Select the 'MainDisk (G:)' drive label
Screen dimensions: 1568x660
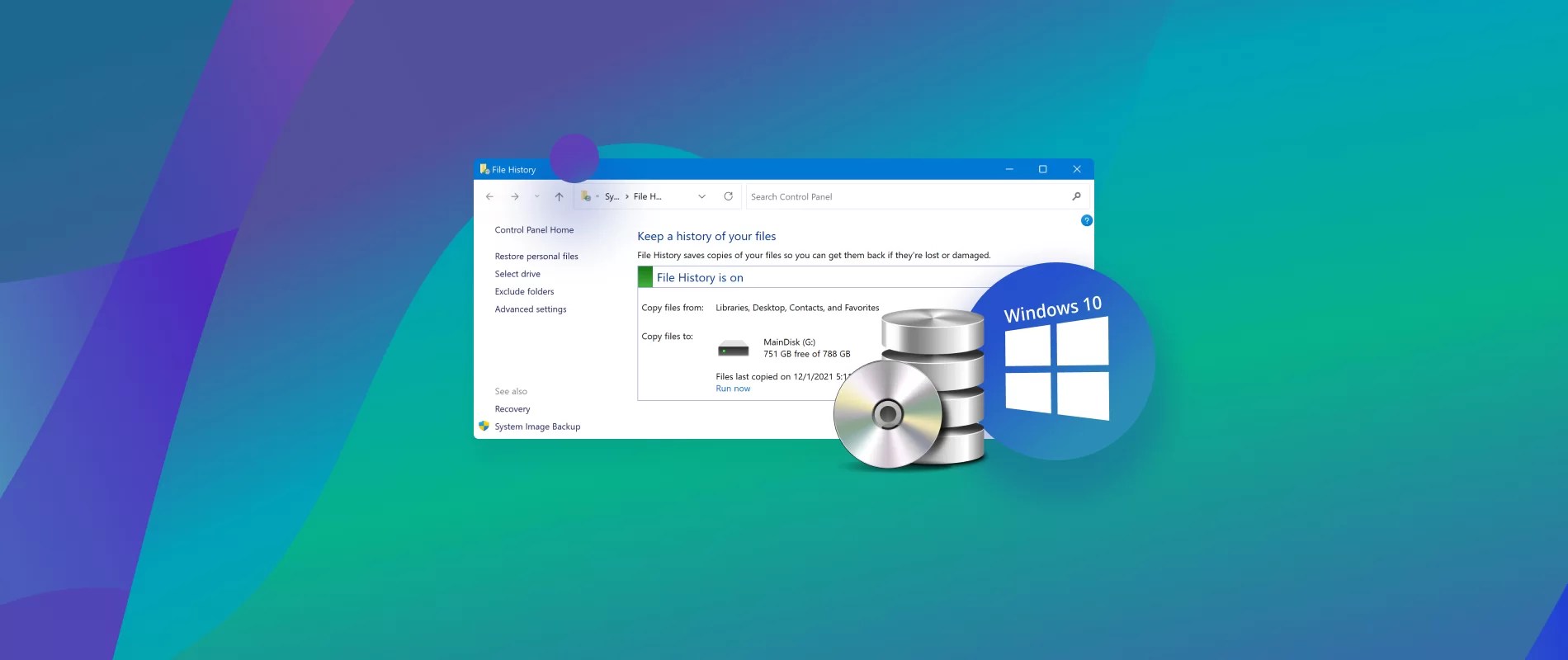[x=789, y=342]
